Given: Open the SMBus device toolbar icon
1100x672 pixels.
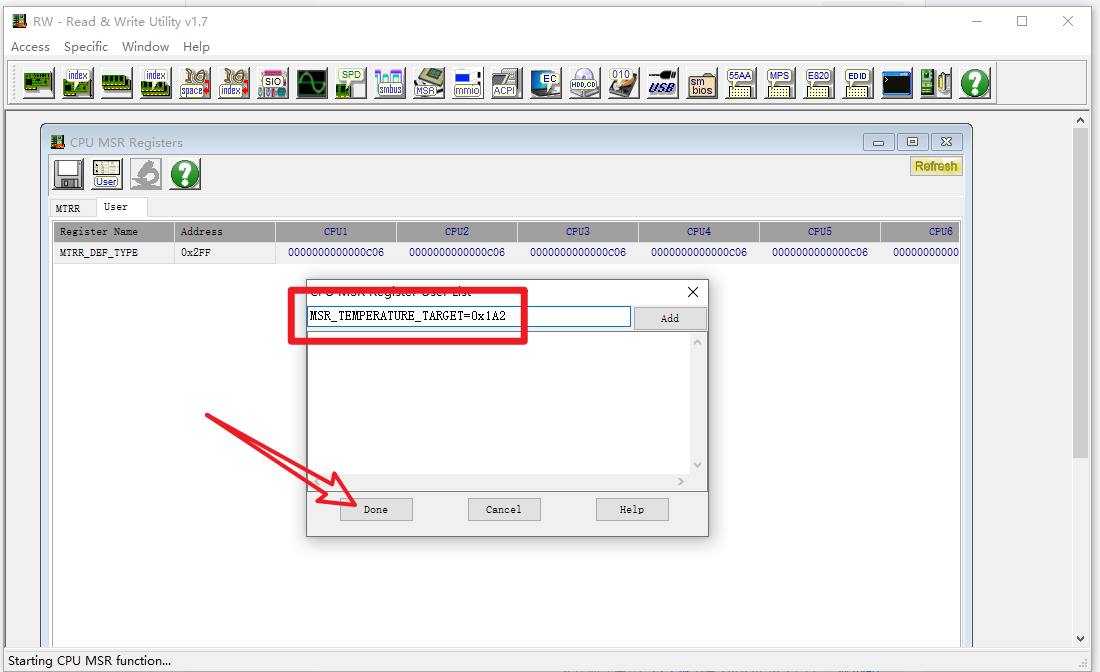Looking at the screenshot, I should tap(390, 82).
